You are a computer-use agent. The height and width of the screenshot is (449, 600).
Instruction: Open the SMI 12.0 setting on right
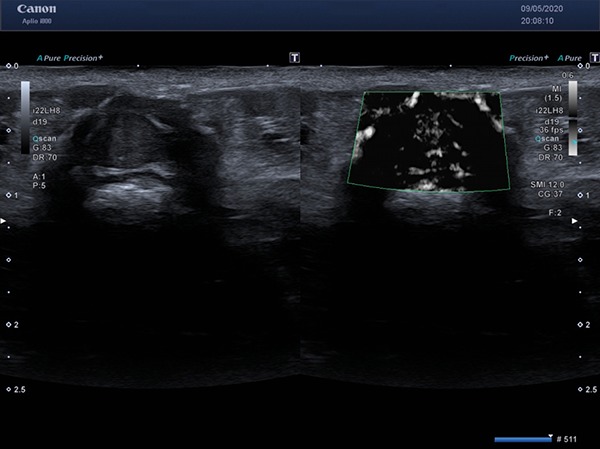click(x=547, y=185)
